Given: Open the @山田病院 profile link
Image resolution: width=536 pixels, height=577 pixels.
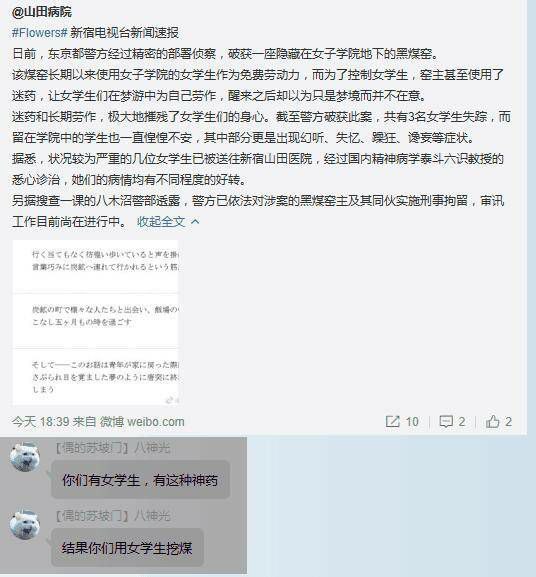Looking at the screenshot, I should click(x=42, y=12).
